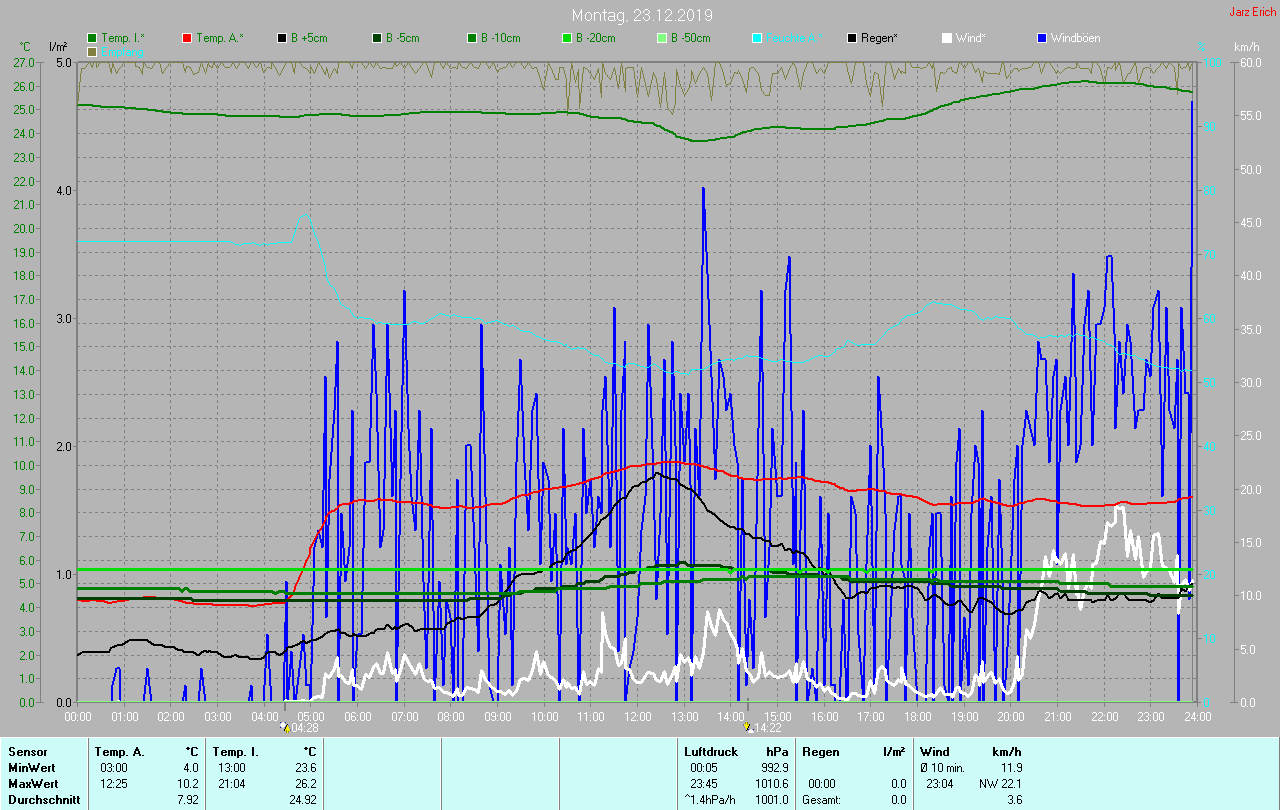
Task: Click the Sensor header in the table
Action: coord(26,751)
